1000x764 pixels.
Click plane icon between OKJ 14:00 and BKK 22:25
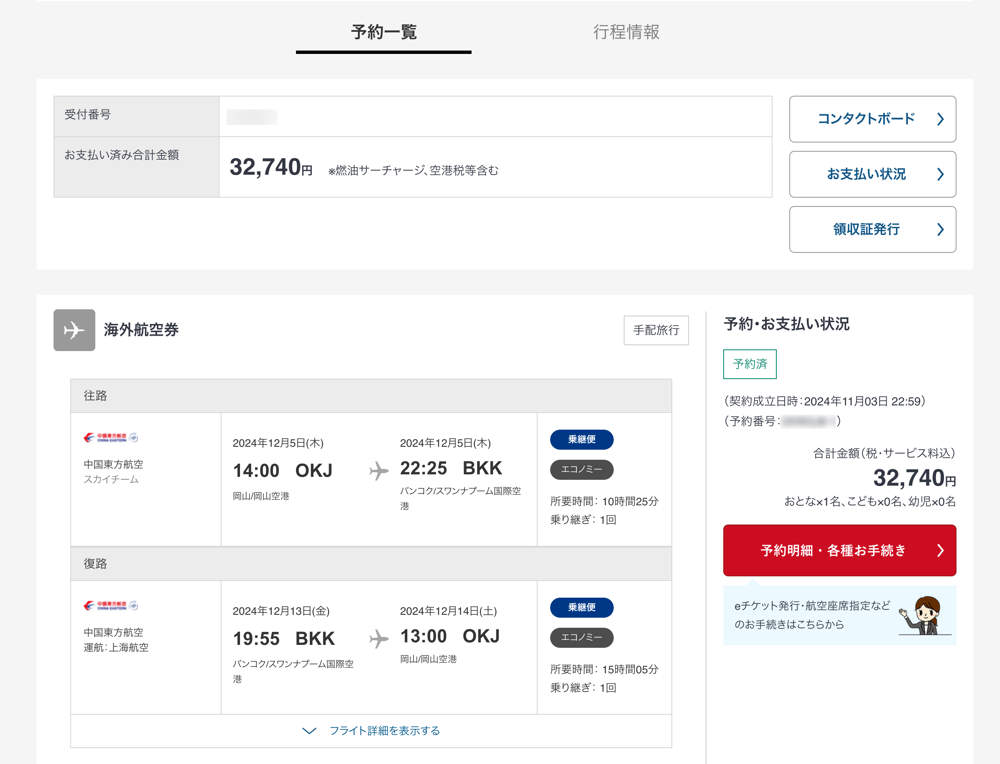379,471
